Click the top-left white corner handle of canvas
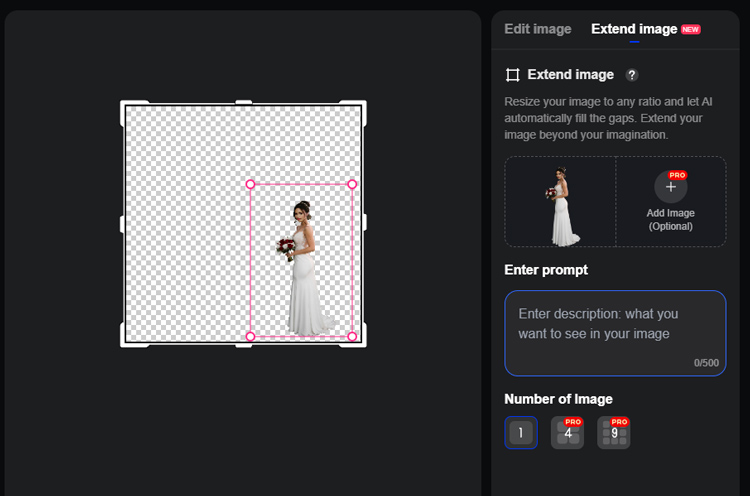750x496 pixels. 124,104
